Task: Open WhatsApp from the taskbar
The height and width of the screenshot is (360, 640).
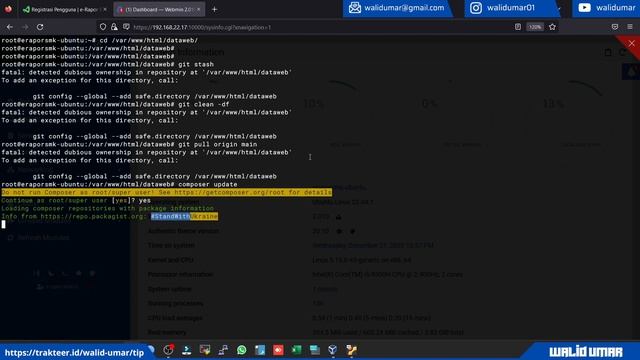Action: point(242,350)
